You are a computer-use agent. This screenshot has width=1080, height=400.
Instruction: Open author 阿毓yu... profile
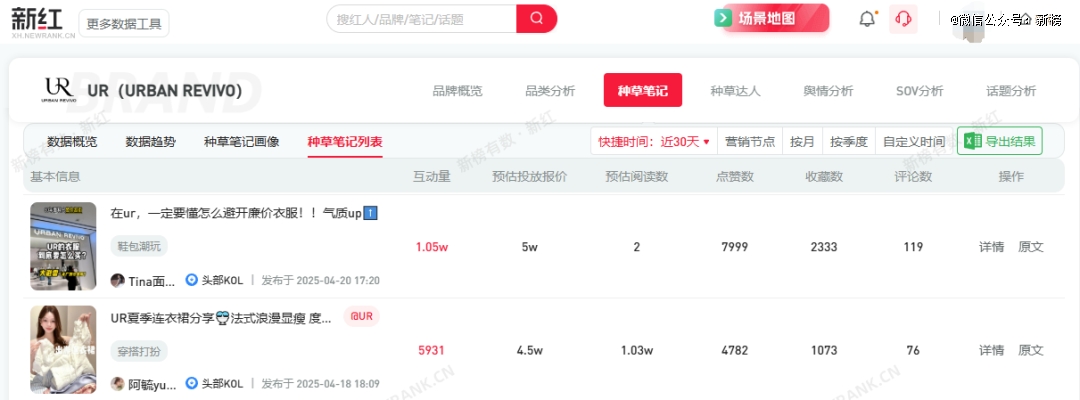(x=144, y=384)
